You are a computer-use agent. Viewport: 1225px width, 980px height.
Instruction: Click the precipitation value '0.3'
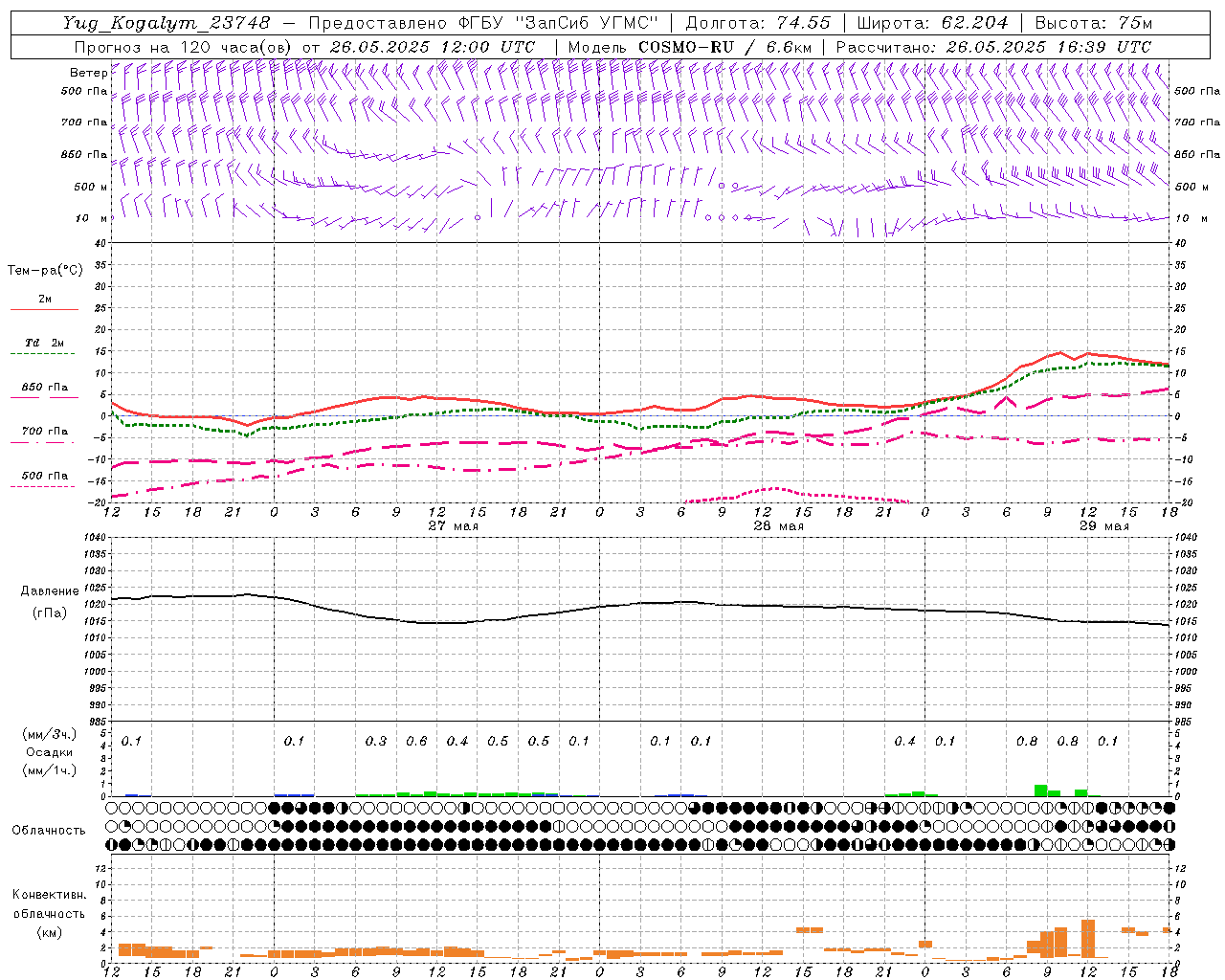376,742
